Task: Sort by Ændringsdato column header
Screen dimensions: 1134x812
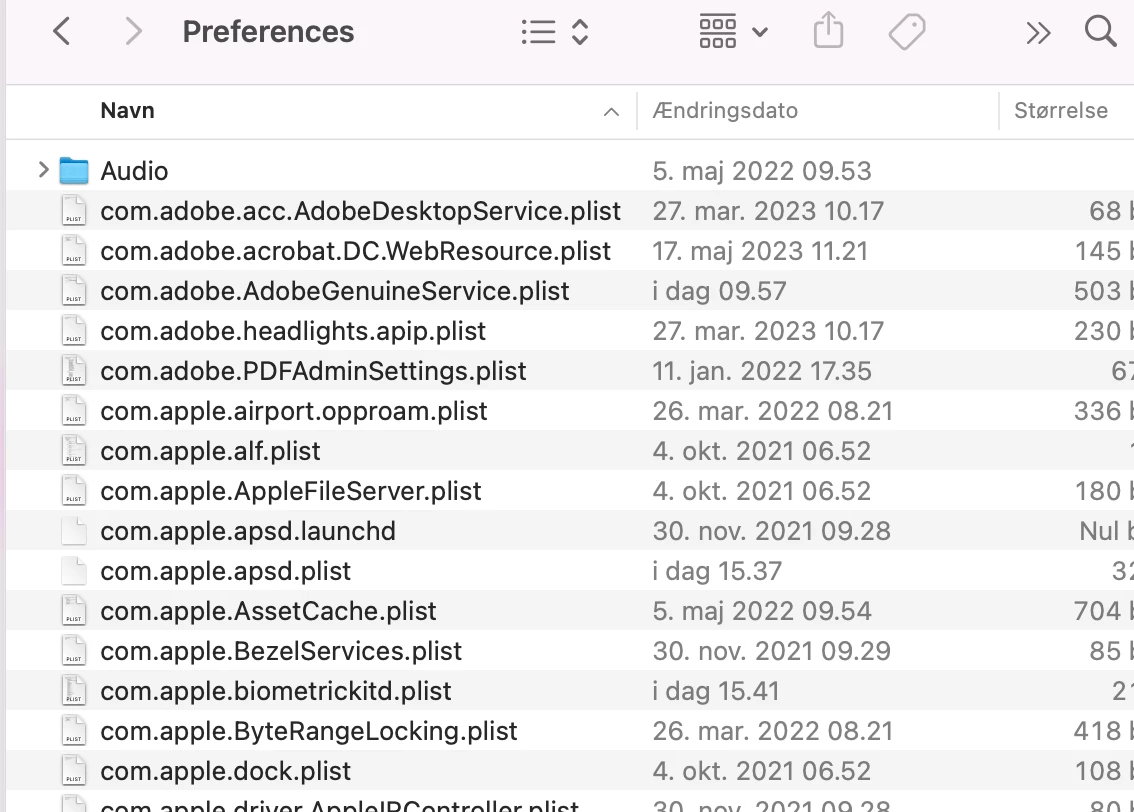Action: (725, 111)
